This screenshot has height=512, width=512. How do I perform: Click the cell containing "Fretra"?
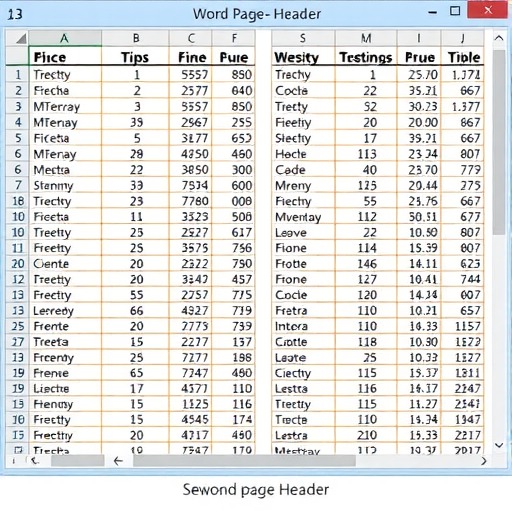(303, 311)
